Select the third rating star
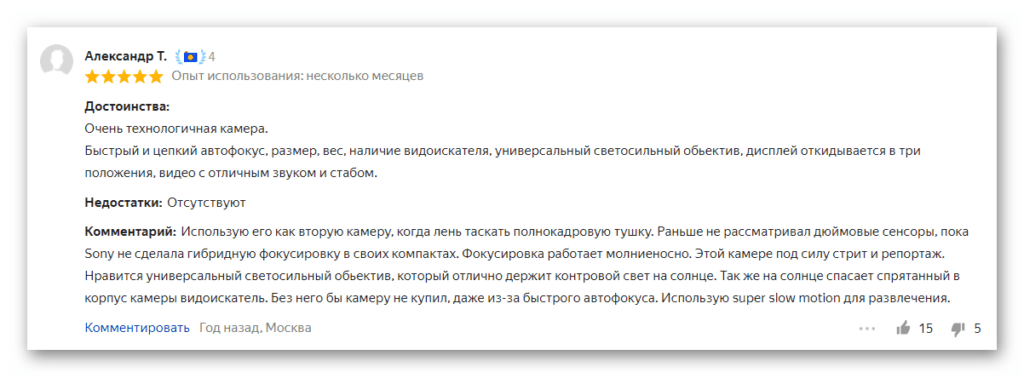 [x=124, y=76]
